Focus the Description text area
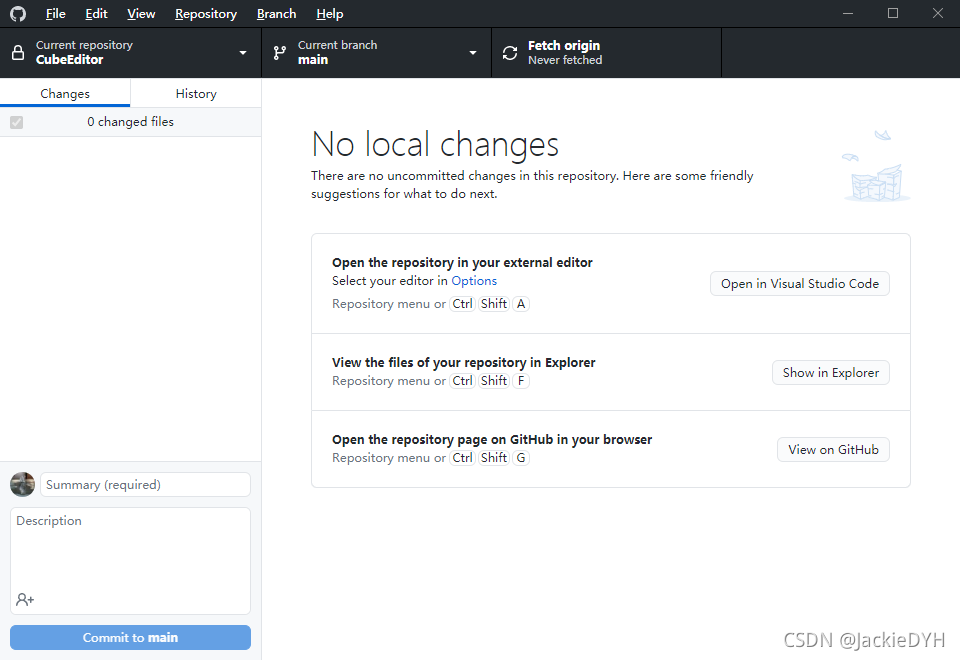 [x=130, y=560]
